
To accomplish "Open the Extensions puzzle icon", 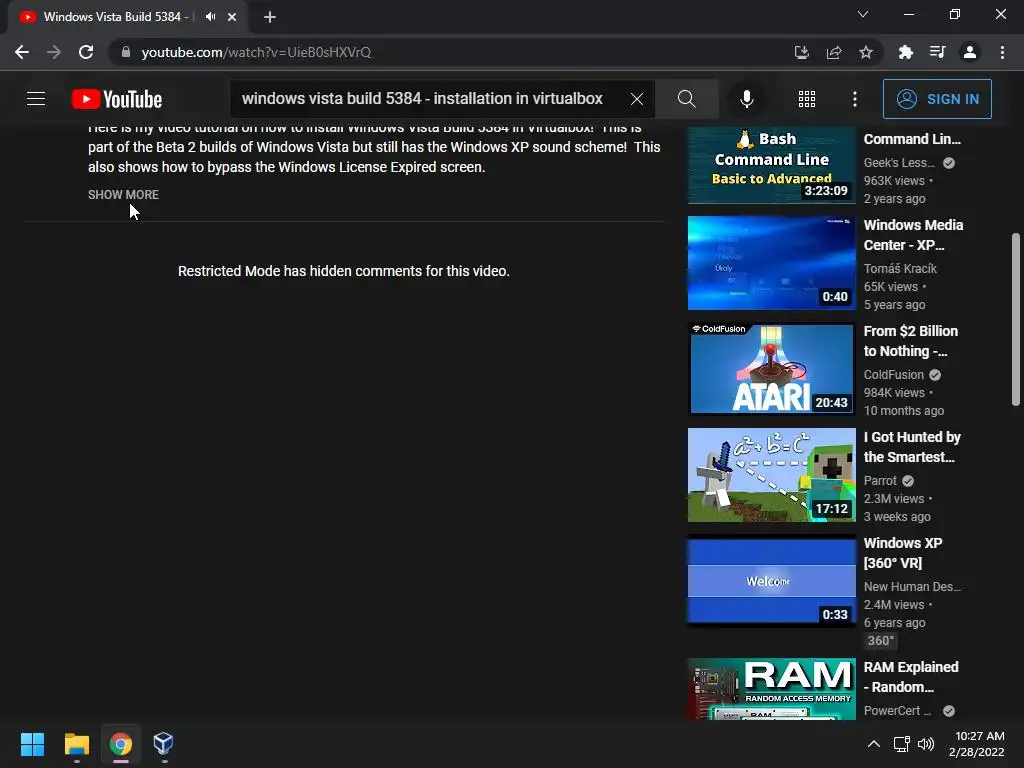I will [905, 52].
